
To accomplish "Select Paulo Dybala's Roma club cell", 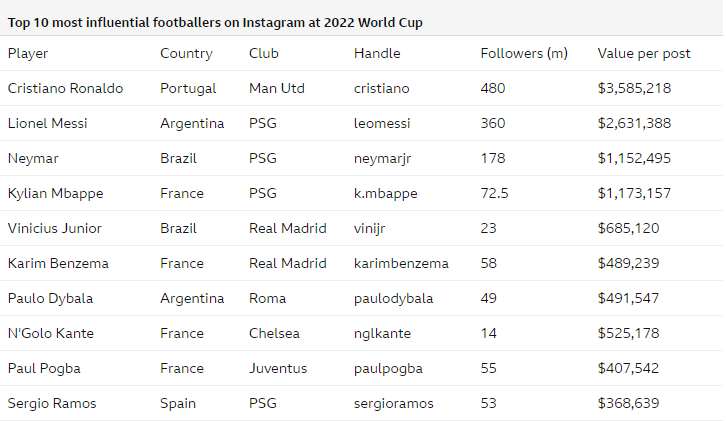I will pyautogui.click(x=267, y=298).
